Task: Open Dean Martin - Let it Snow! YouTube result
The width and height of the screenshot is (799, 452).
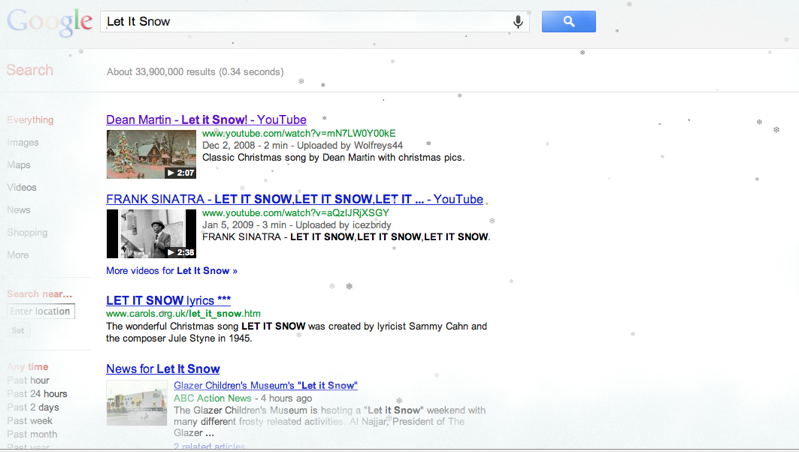Action: [206, 120]
